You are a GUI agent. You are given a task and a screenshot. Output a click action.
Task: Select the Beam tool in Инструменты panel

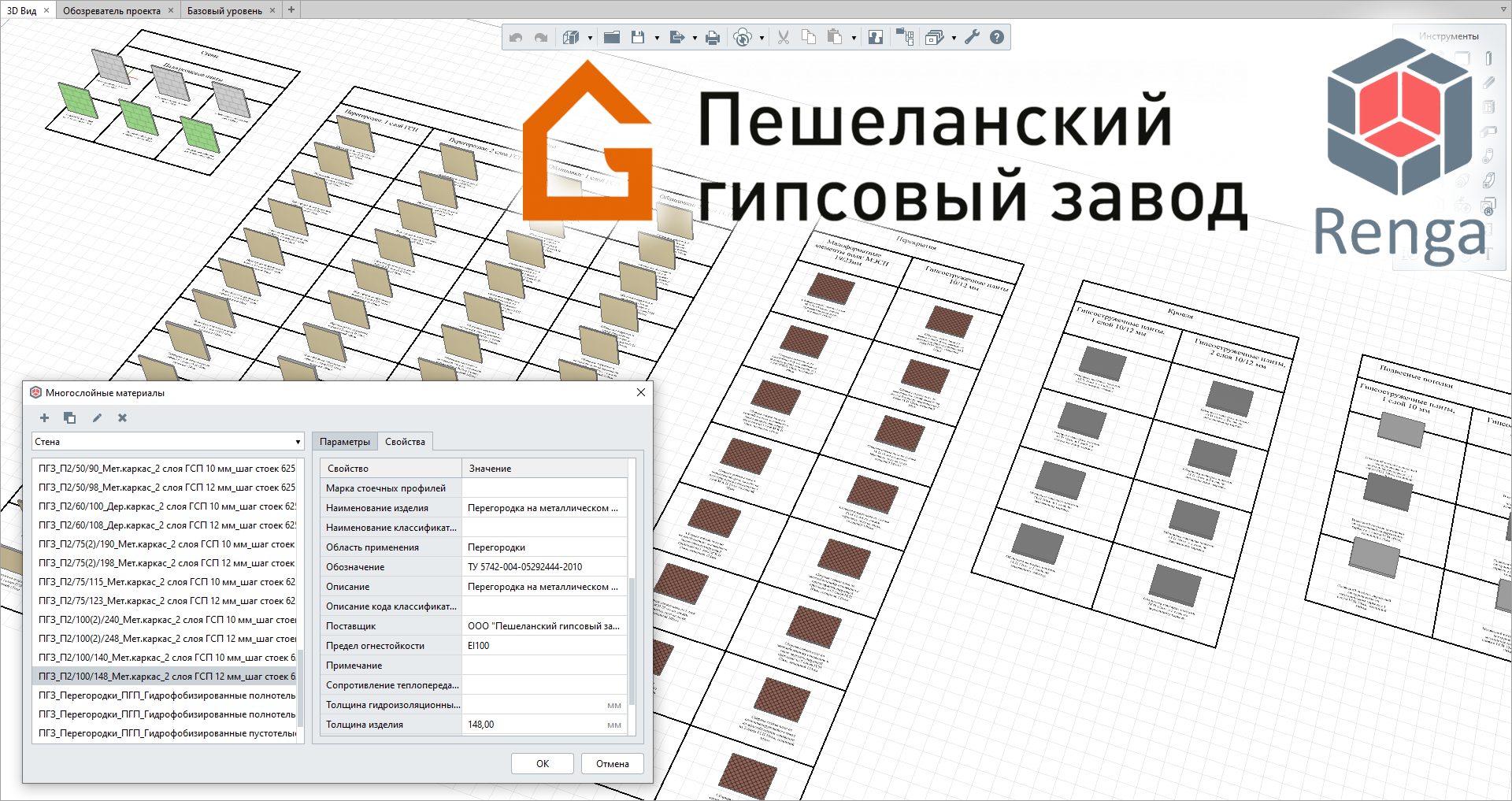click(1488, 83)
